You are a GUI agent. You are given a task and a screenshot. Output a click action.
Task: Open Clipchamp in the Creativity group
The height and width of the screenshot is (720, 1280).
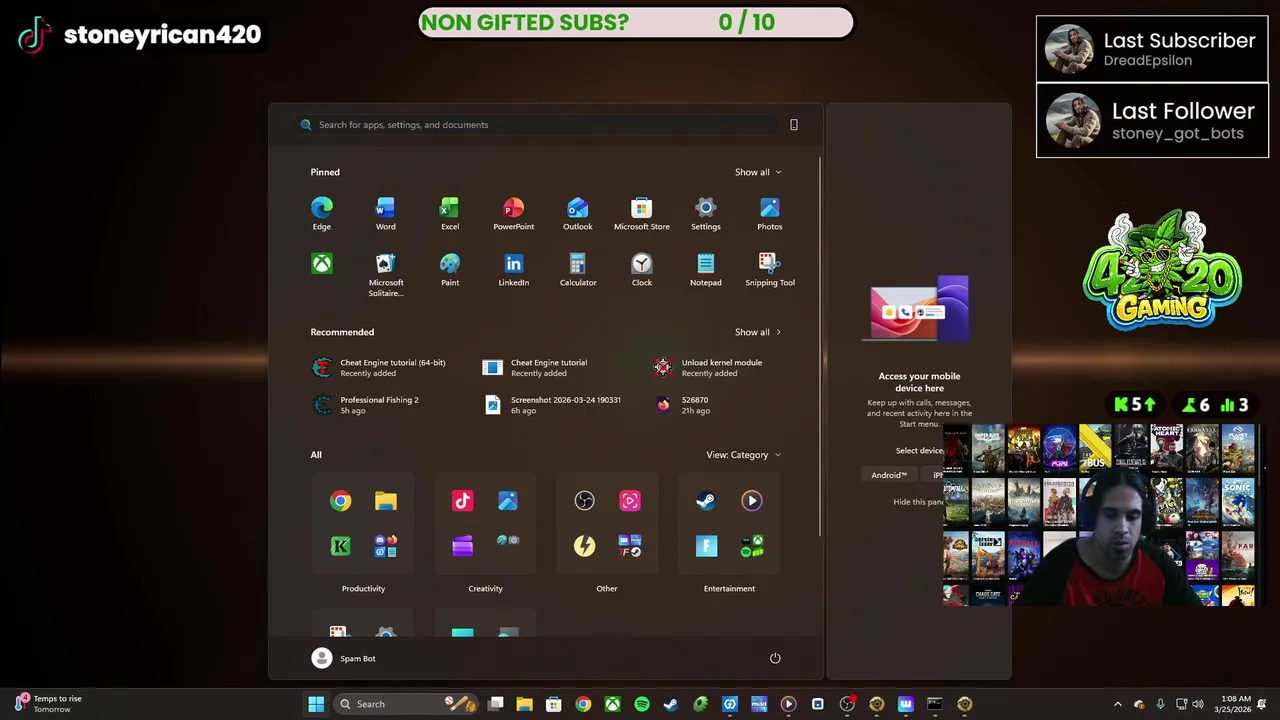pyautogui.click(x=462, y=546)
